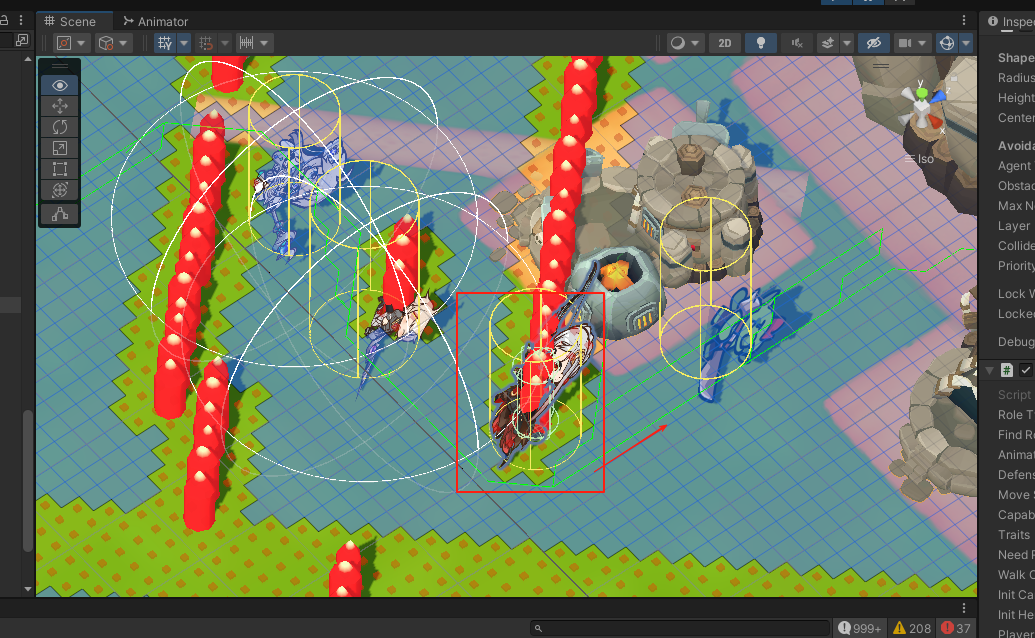The height and width of the screenshot is (638, 1035).
Task: Toggle hidden objects visibility in scene
Action: pyautogui.click(x=873, y=44)
